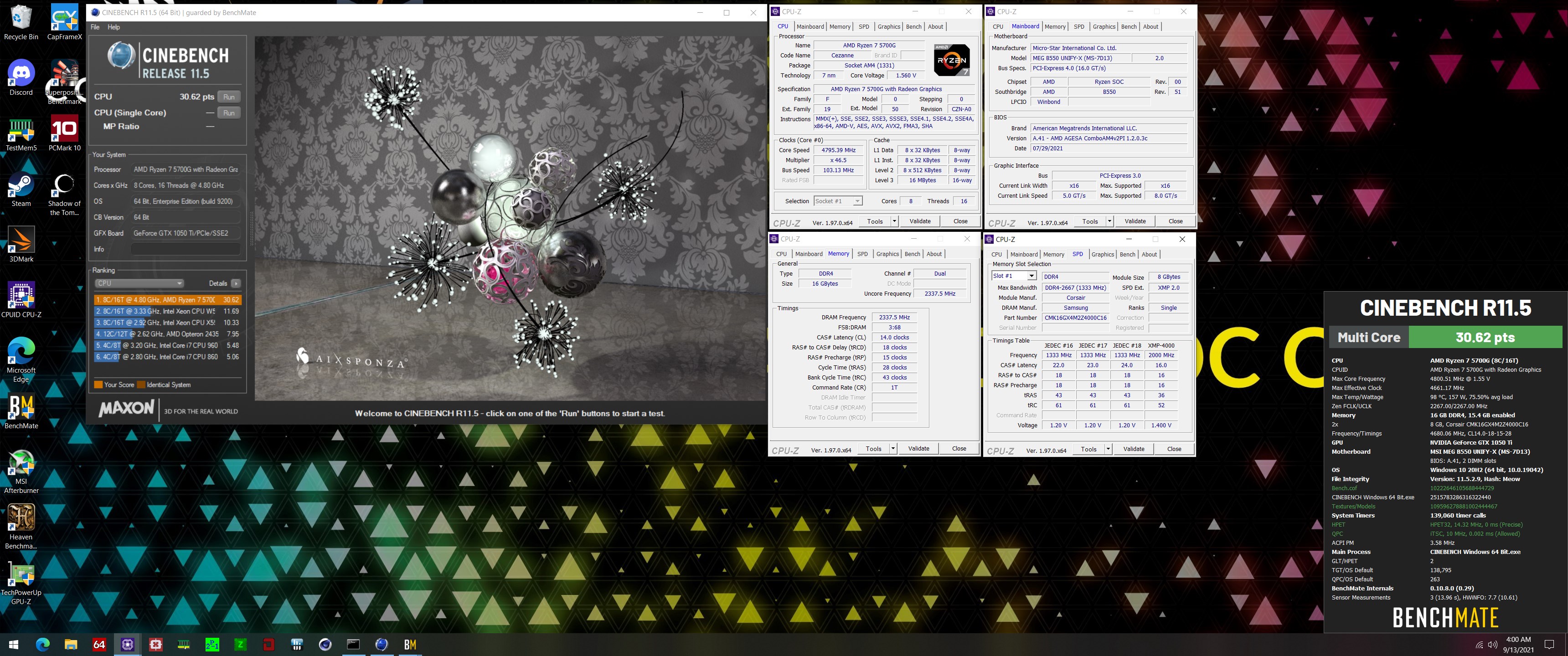Open the Windows Start menu
The height and width of the screenshot is (656, 1568).
pyautogui.click(x=13, y=645)
